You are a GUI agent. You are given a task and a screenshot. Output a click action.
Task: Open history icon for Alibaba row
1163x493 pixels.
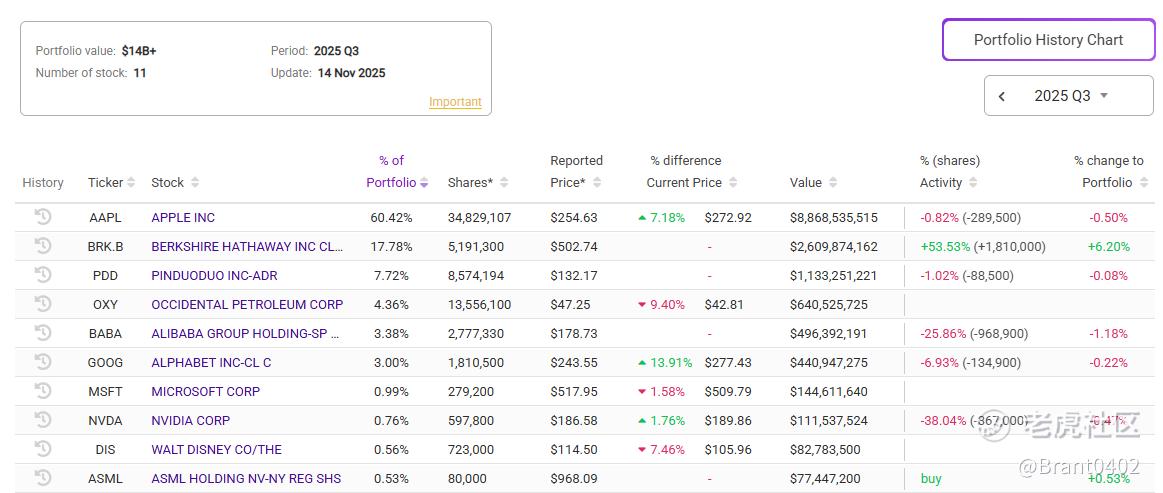pyautogui.click(x=42, y=332)
